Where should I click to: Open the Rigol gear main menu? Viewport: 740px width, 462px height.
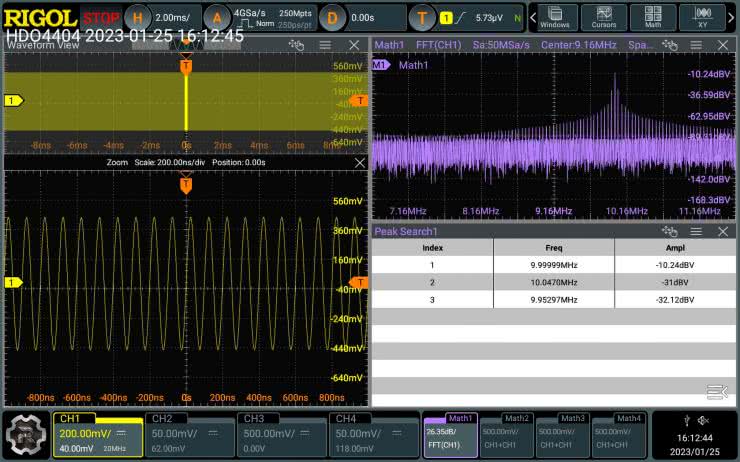[x=24, y=435]
